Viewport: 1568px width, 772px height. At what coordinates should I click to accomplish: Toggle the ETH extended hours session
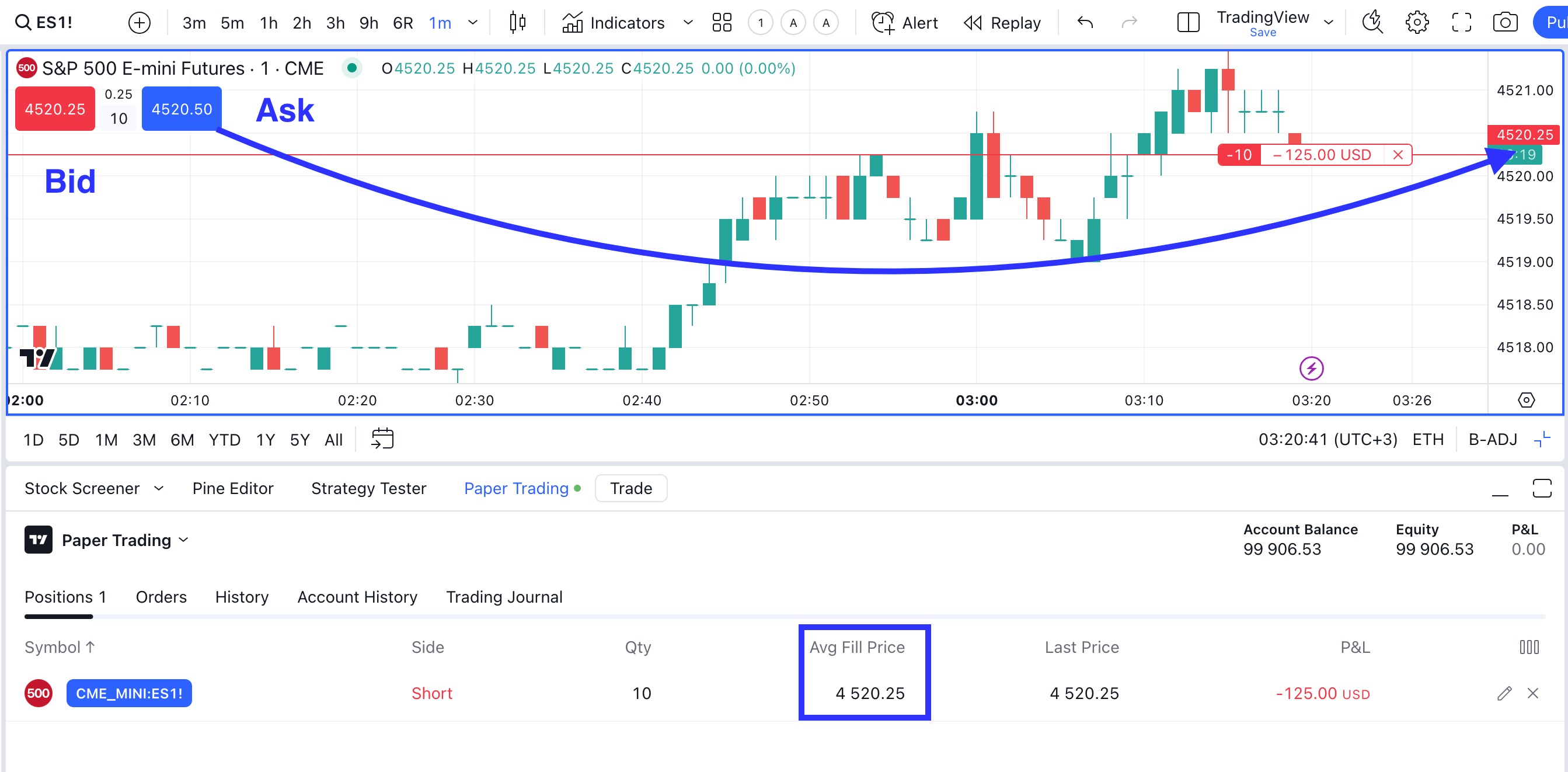(1427, 439)
